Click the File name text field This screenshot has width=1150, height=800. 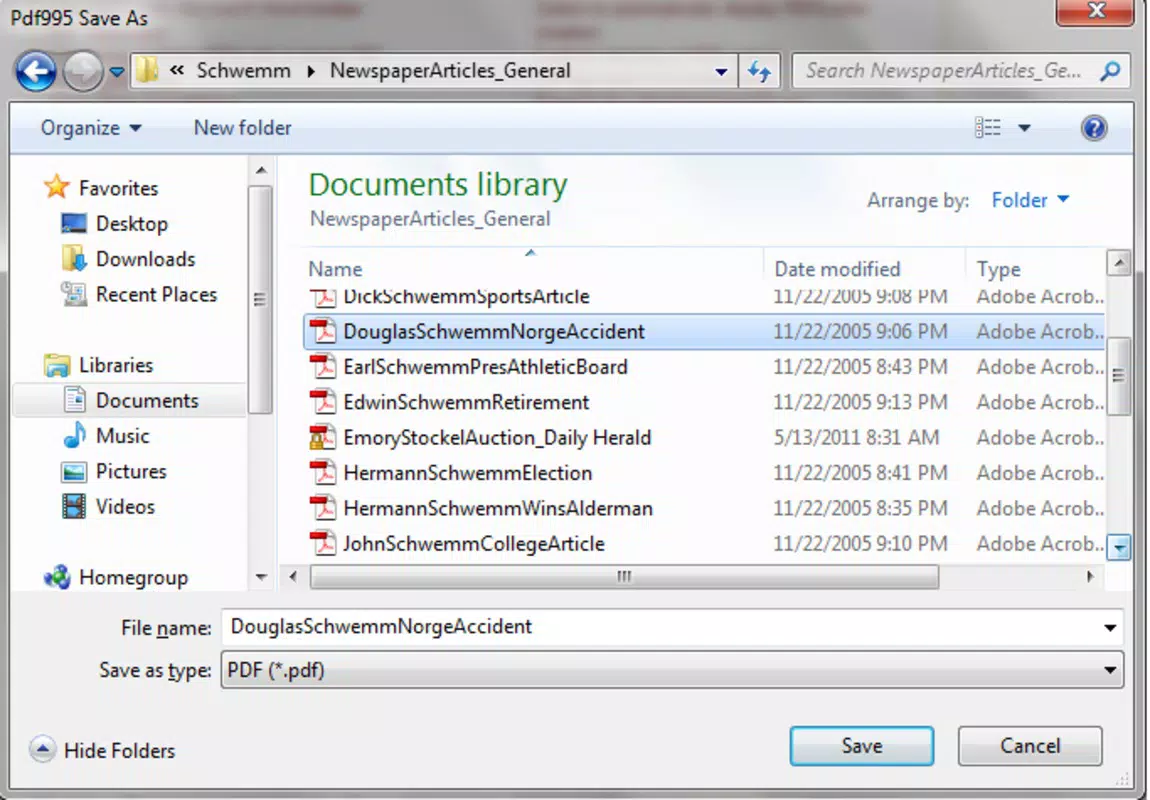click(x=673, y=627)
